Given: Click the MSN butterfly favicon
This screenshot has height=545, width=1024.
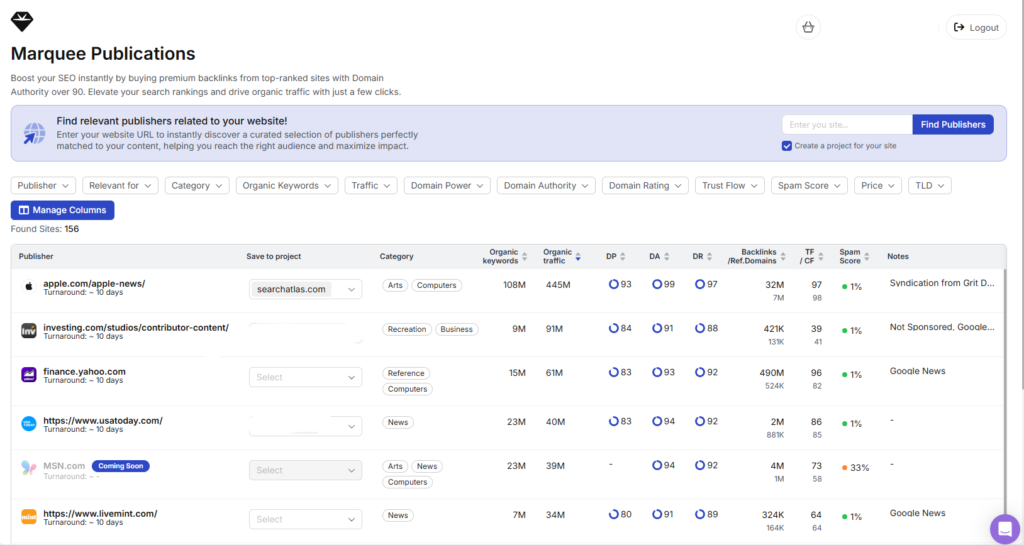Looking at the screenshot, I should point(29,468).
